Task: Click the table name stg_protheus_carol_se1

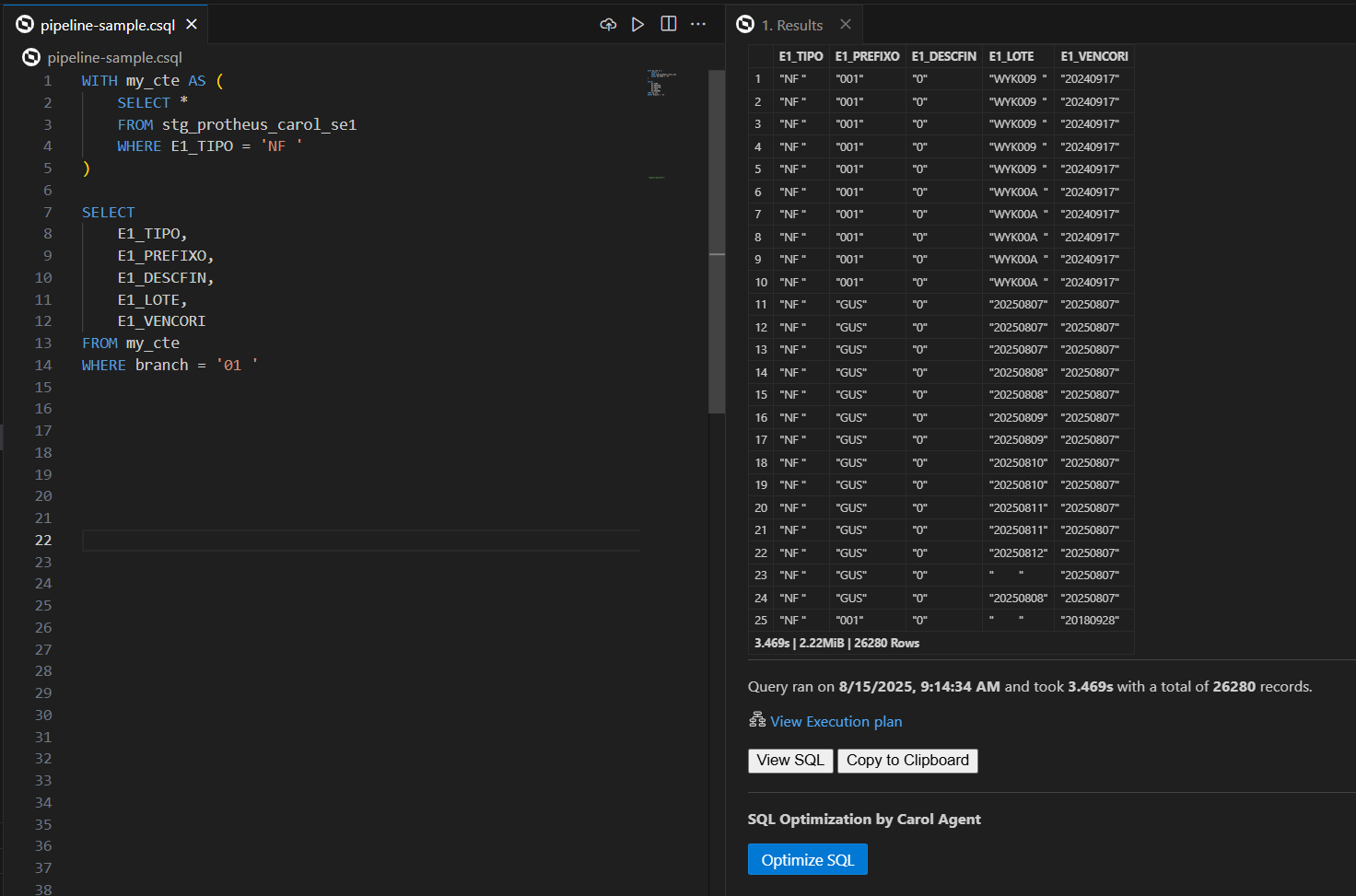Action: point(259,125)
